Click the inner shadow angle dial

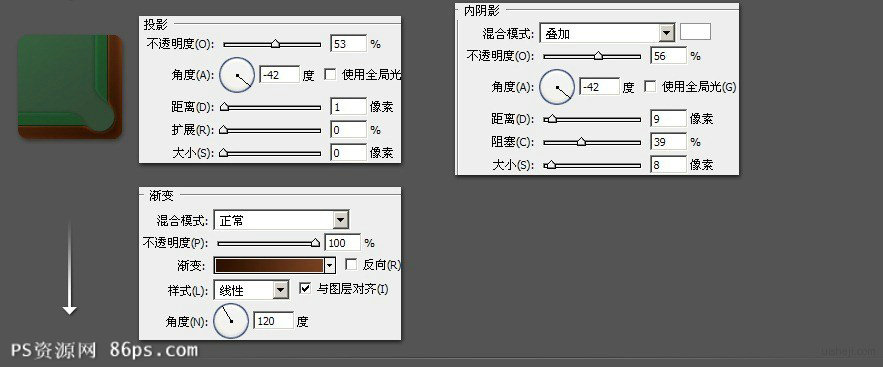[x=557, y=87]
